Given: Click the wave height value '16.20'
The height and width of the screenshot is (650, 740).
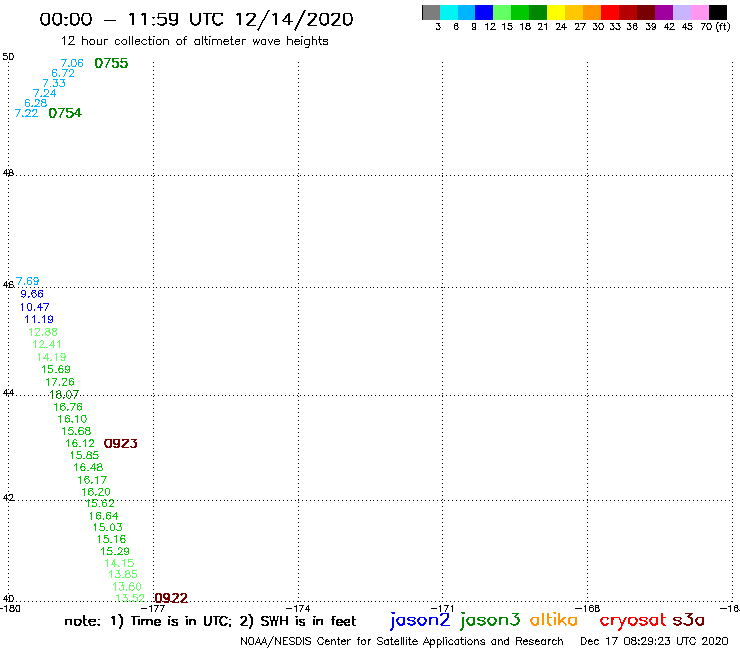Looking at the screenshot, I should 96,492.
